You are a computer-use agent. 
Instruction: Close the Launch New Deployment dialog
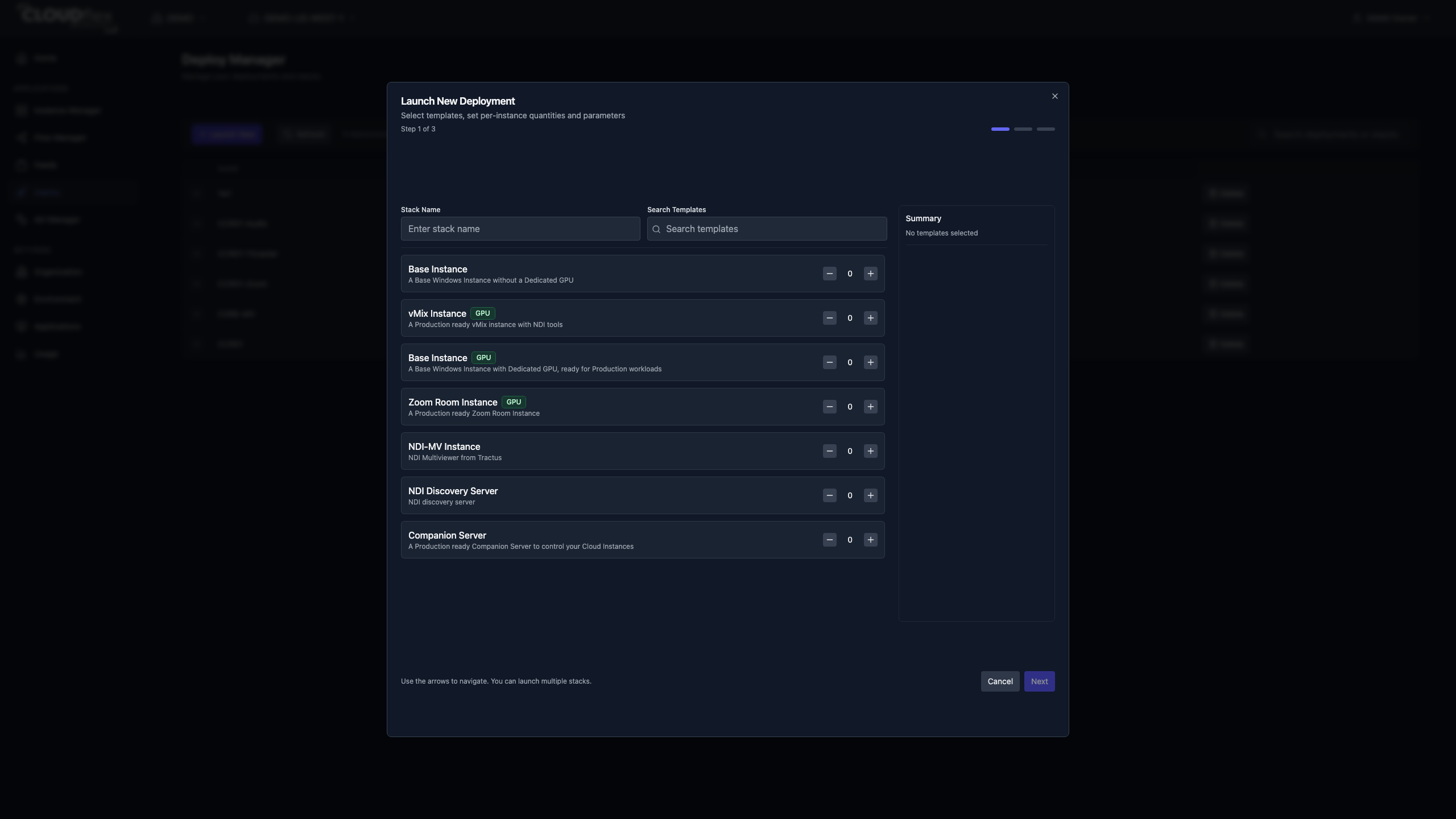1054,96
